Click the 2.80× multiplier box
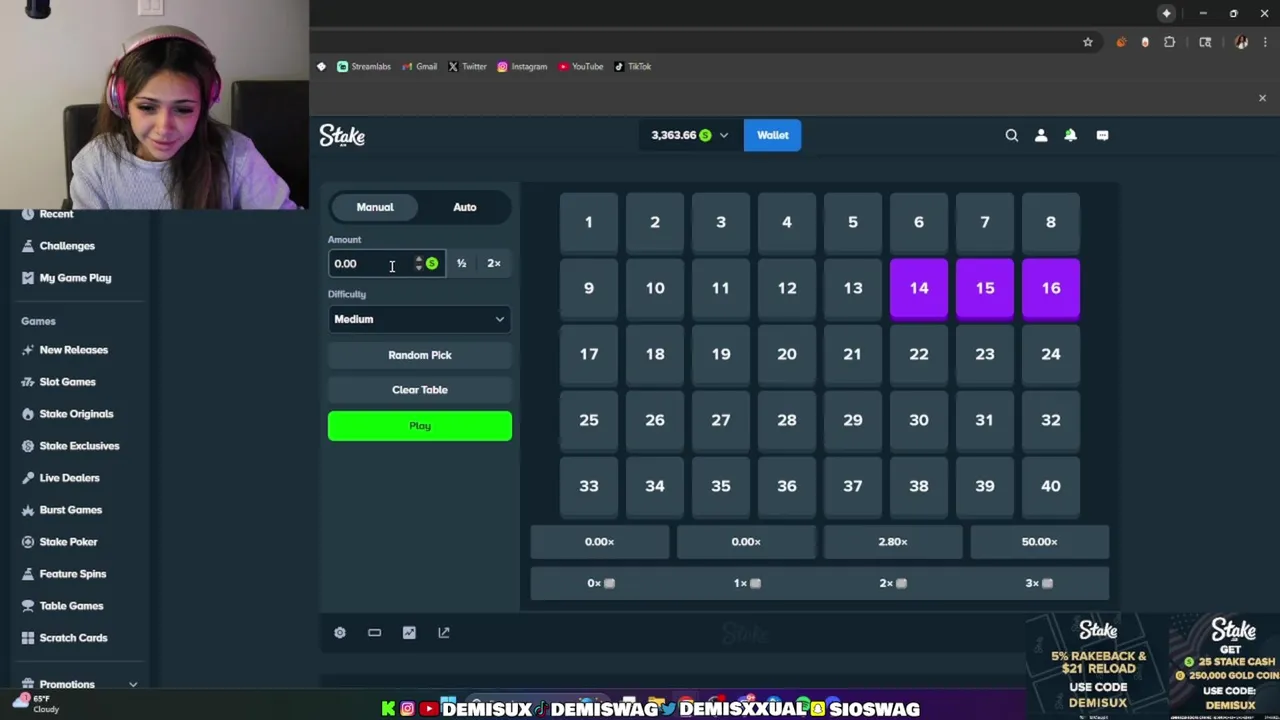Screen dimensions: 1280x720 (x=892, y=542)
